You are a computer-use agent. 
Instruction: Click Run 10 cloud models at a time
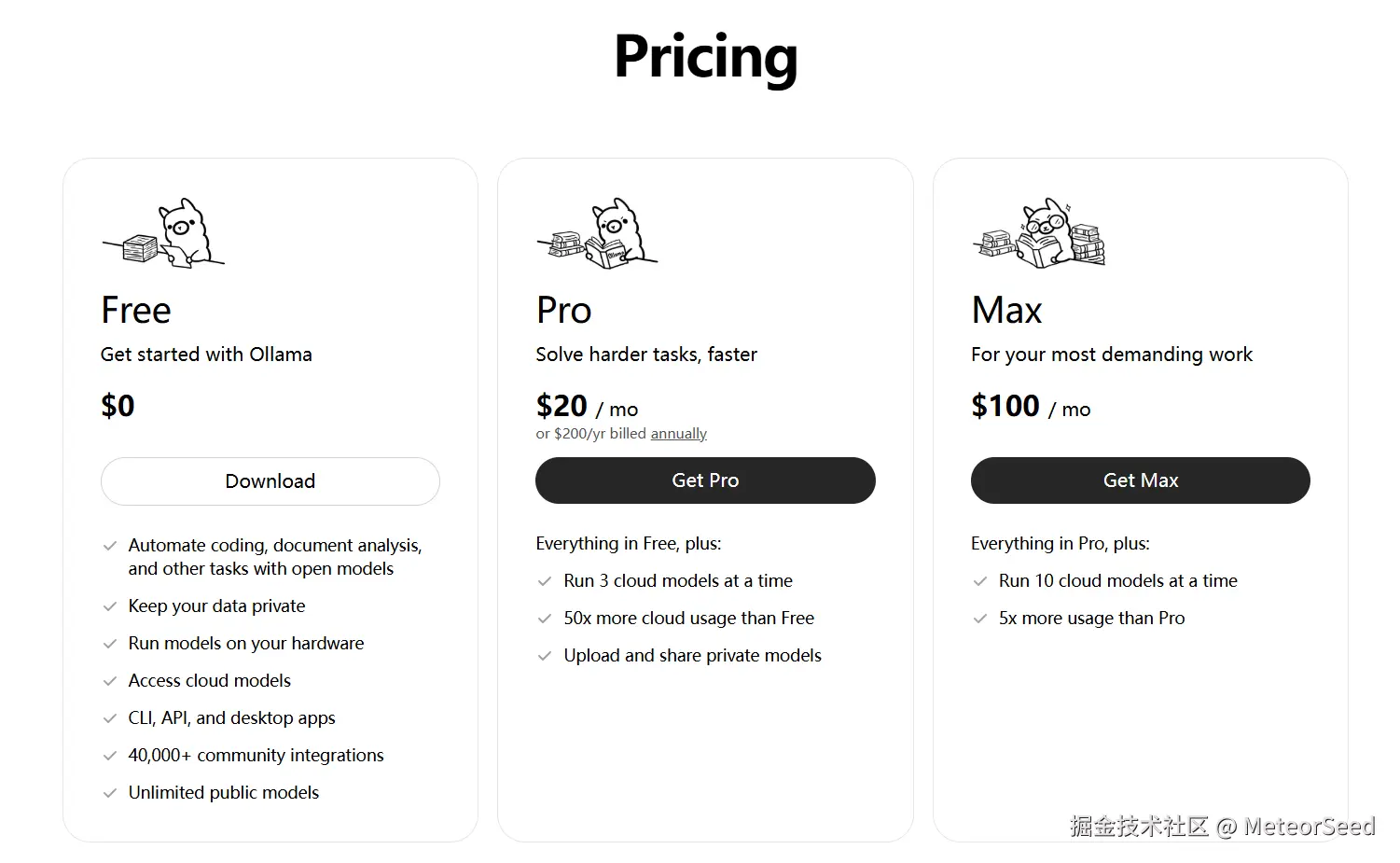tap(1117, 581)
